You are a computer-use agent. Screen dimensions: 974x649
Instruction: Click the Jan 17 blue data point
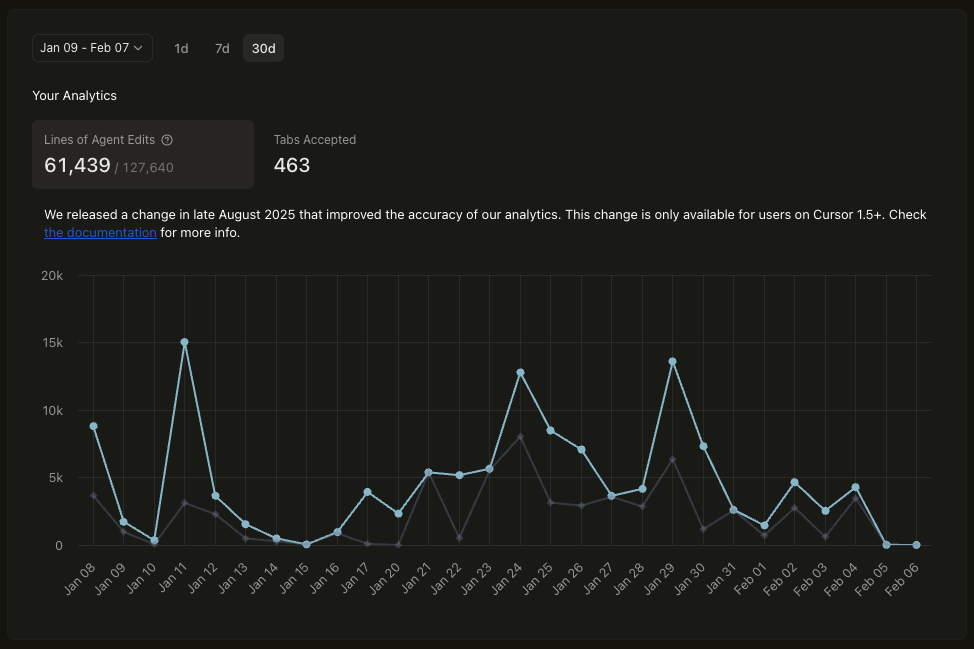368,492
